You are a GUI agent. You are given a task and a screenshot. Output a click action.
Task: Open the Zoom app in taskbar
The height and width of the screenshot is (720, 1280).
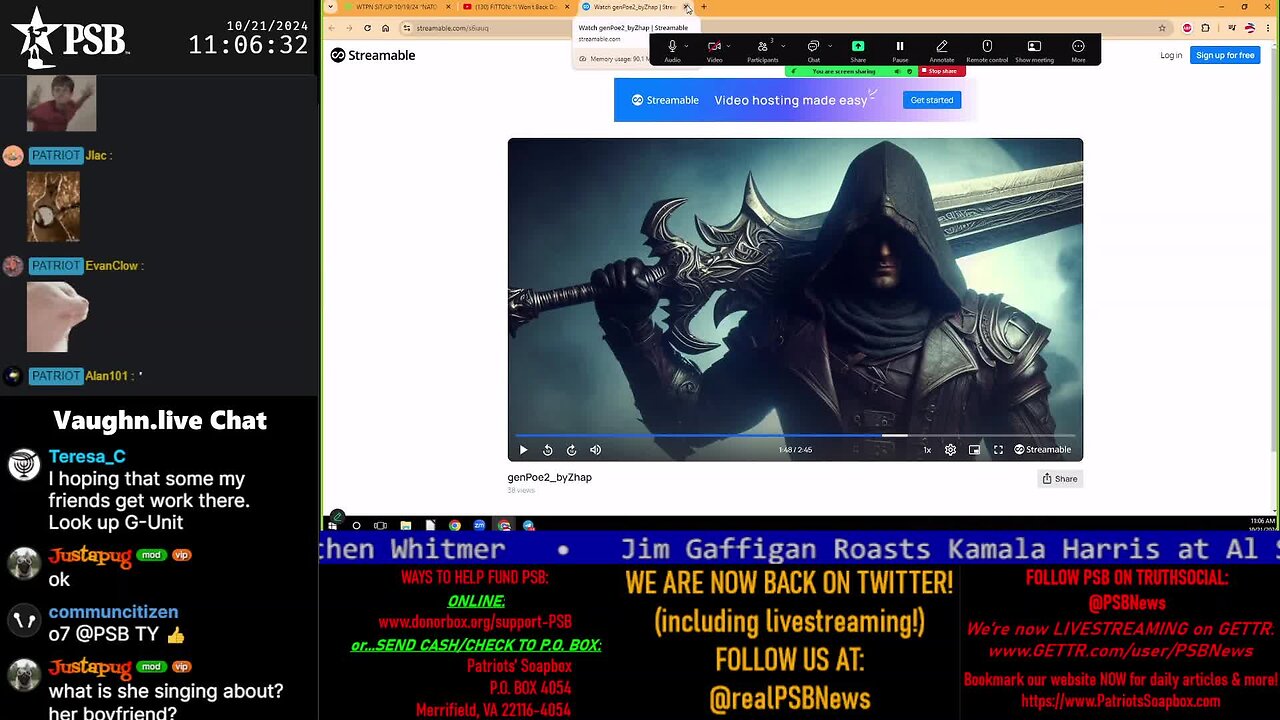tap(479, 525)
